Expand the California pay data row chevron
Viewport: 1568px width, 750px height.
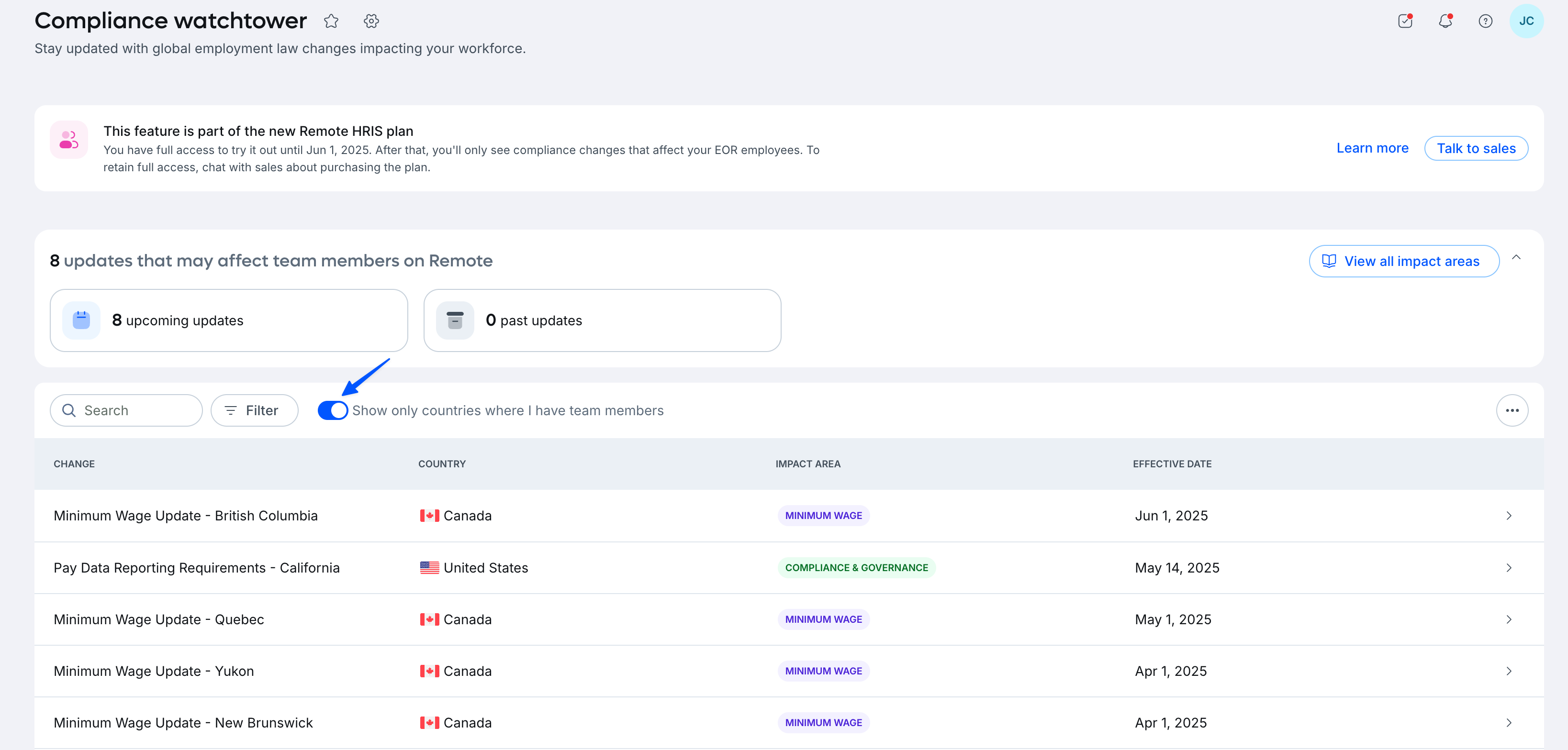(x=1509, y=567)
